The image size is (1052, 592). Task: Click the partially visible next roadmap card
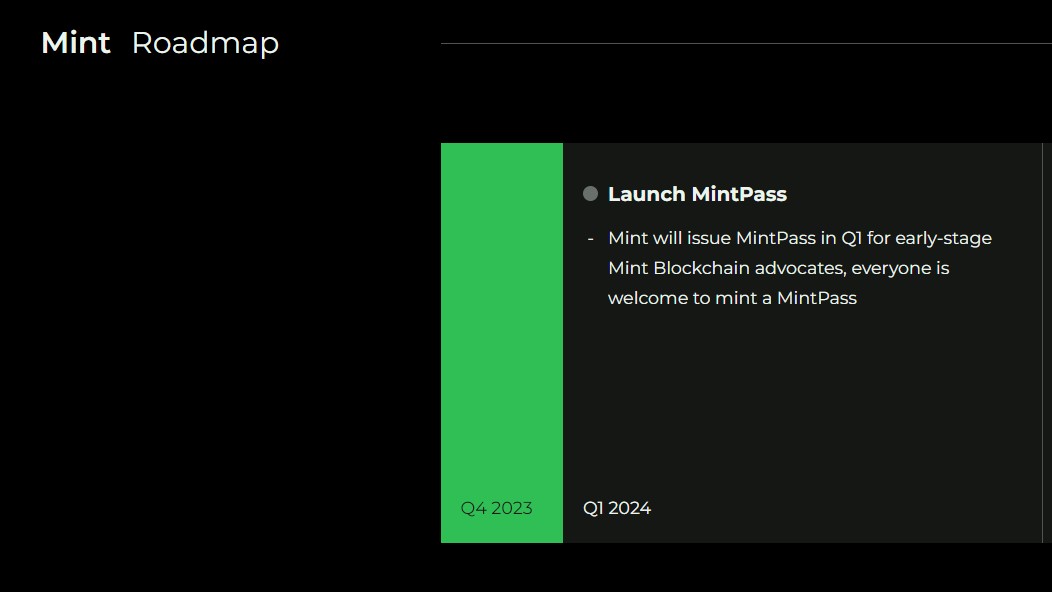[1048, 340]
